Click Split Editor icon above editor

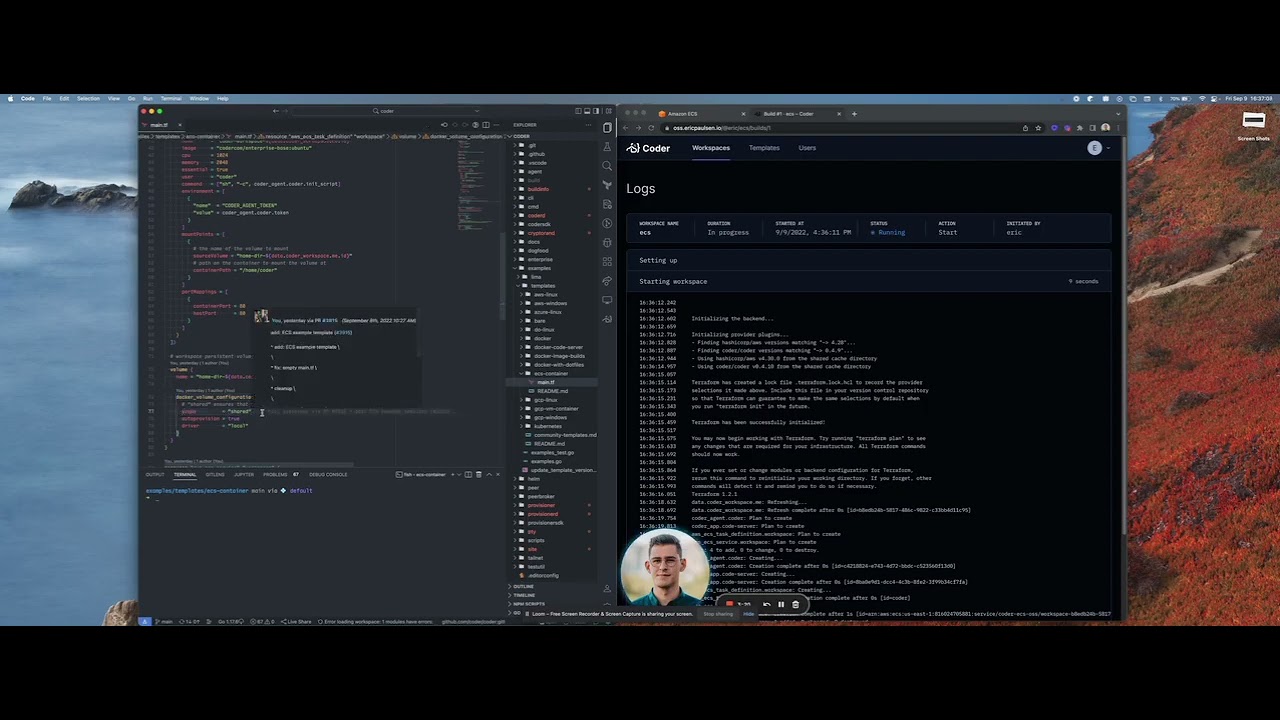tap(485, 125)
